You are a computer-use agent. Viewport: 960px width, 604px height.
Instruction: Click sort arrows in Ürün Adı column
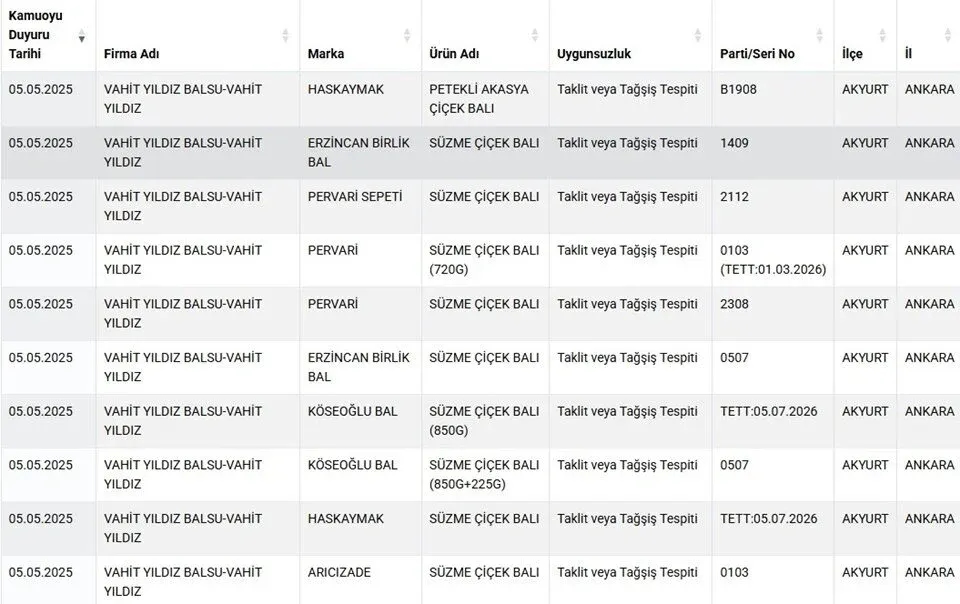534,35
